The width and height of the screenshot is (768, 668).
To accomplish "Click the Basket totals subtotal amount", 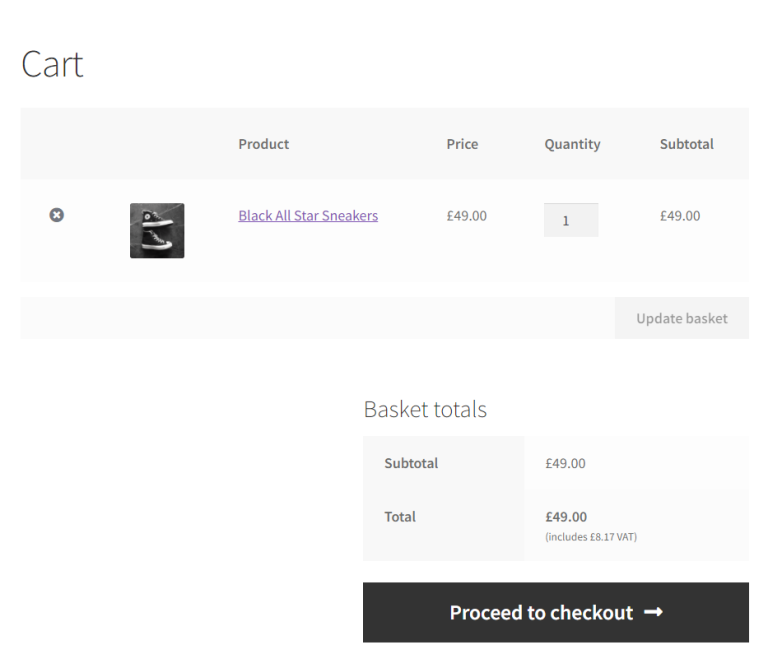I will [565, 463].
